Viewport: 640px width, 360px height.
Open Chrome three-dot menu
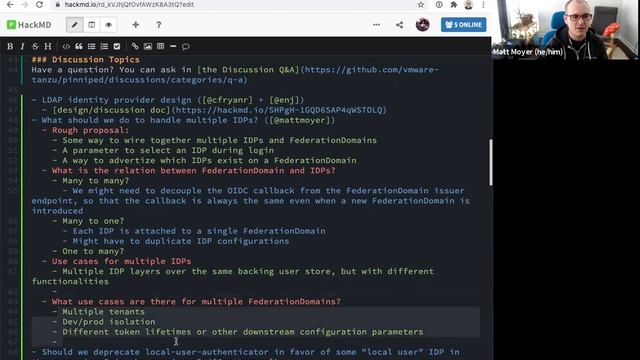[x=483, y=4]
